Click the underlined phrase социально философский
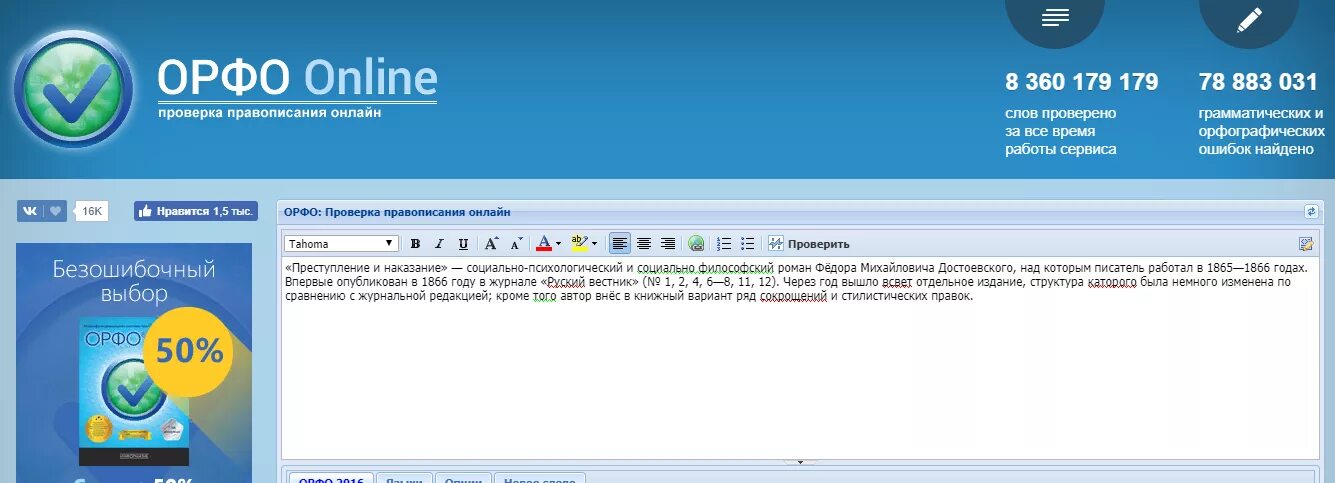Image resolution: width=1335 pixels, height=483 pixels. (704, 268)
